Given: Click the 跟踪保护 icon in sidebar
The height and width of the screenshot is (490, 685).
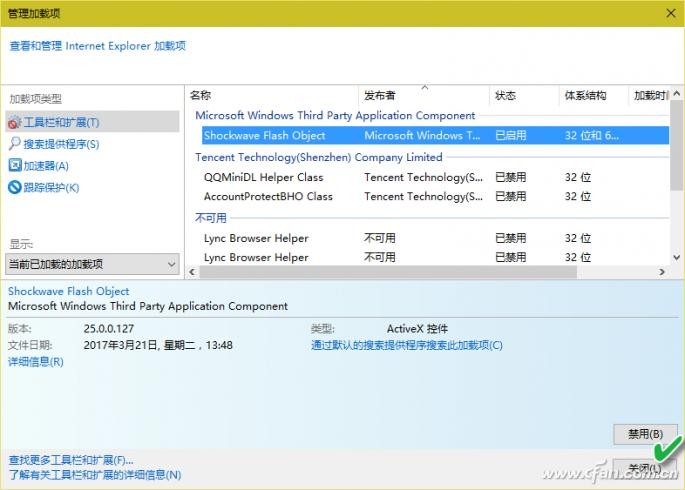Looking at the screenshot, I should click(x=15, y=187).
